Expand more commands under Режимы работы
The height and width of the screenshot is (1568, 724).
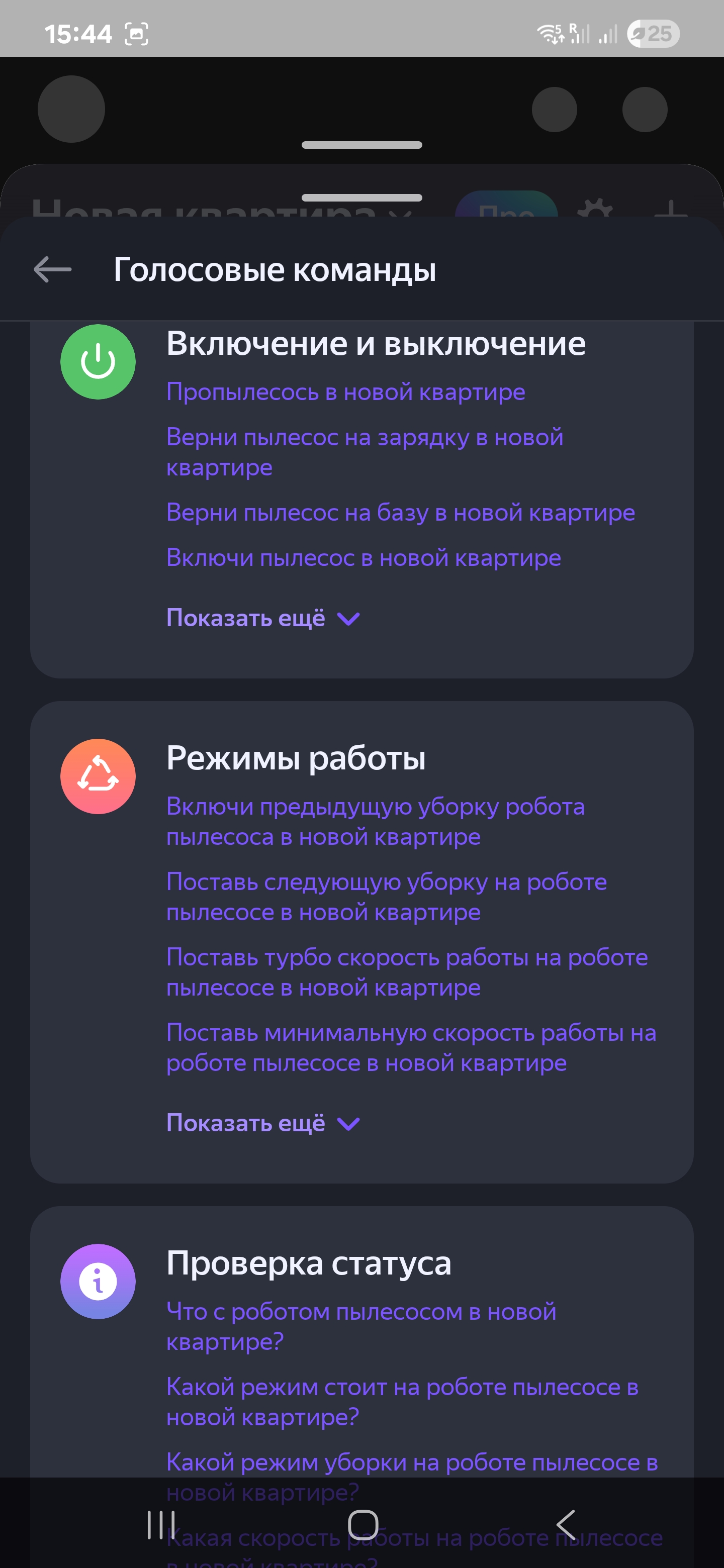tap(263, 1123)
